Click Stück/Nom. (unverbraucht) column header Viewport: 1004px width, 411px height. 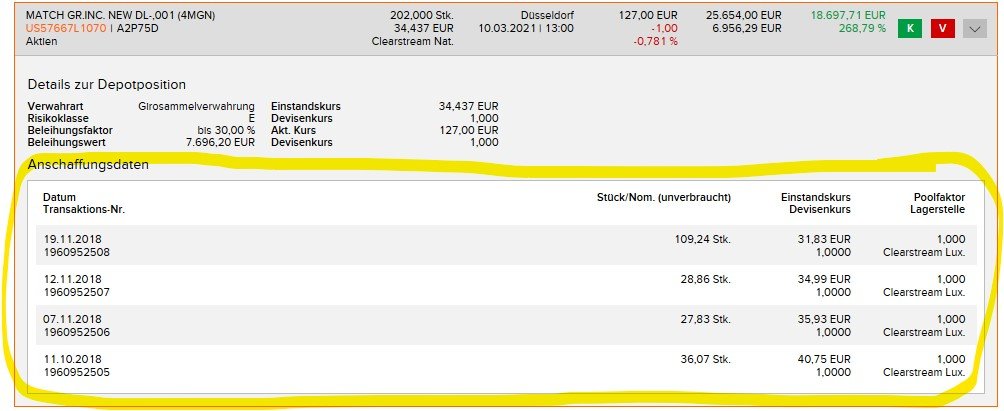click(664, 198)
